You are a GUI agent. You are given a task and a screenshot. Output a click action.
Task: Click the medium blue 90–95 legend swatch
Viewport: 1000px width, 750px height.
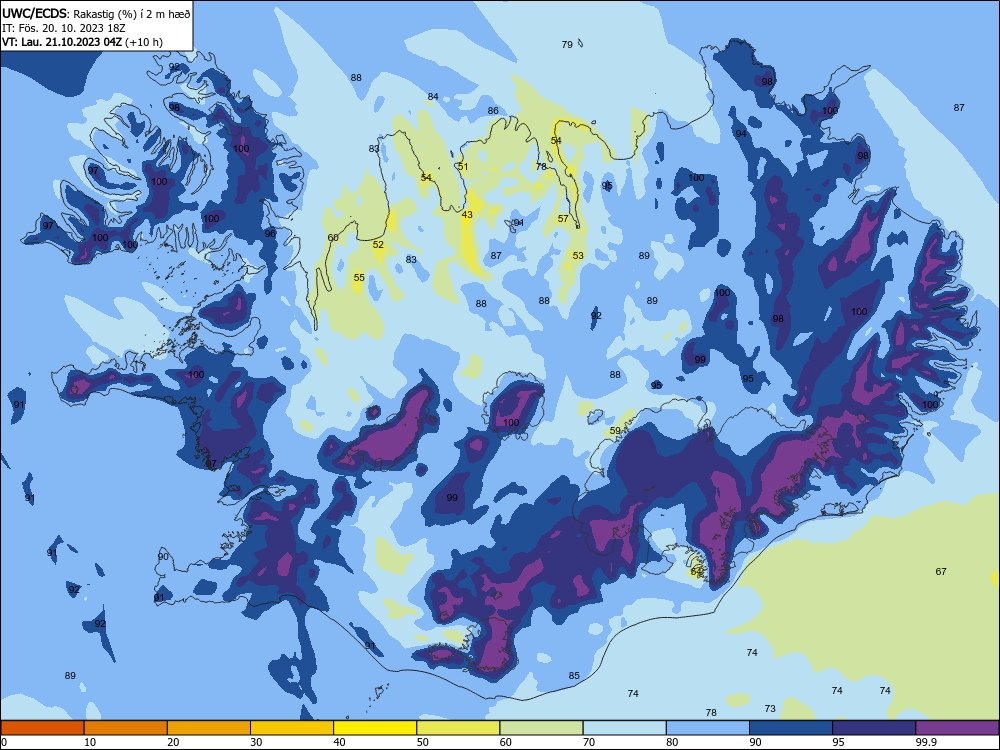coord(791,728)
